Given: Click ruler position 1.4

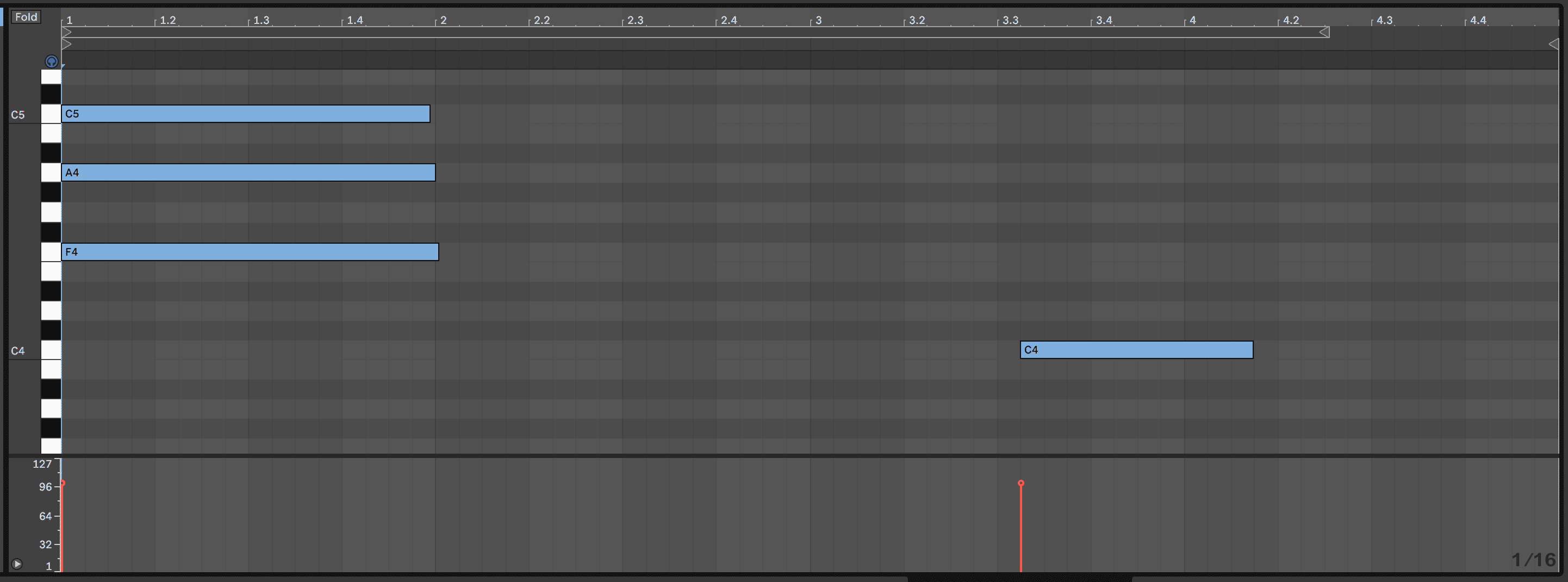Looking at the screenshot, I should 355,20.
